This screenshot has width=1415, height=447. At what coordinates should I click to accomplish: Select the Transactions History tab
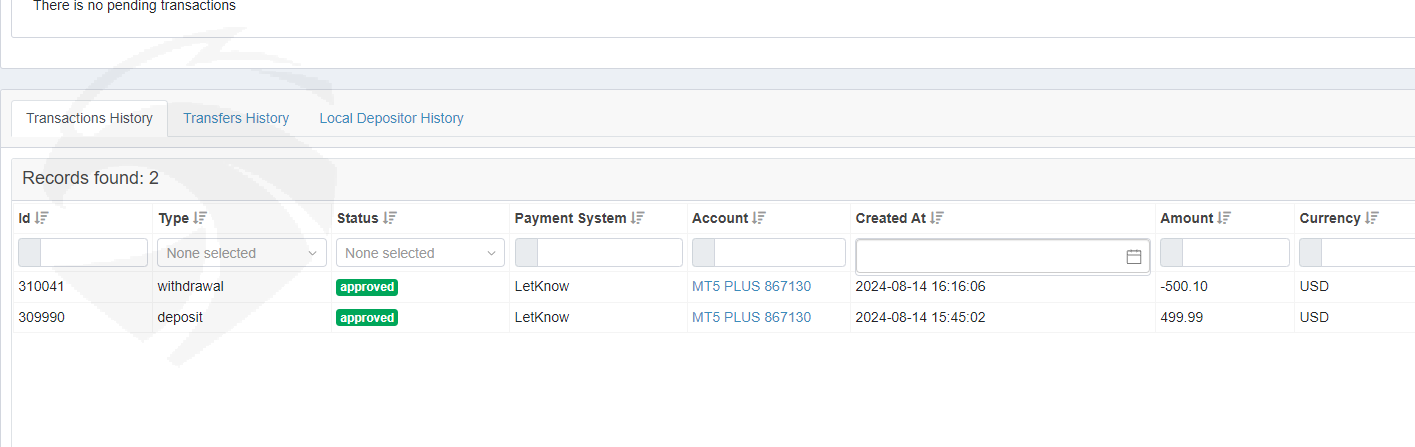click(x=89, y=118)
